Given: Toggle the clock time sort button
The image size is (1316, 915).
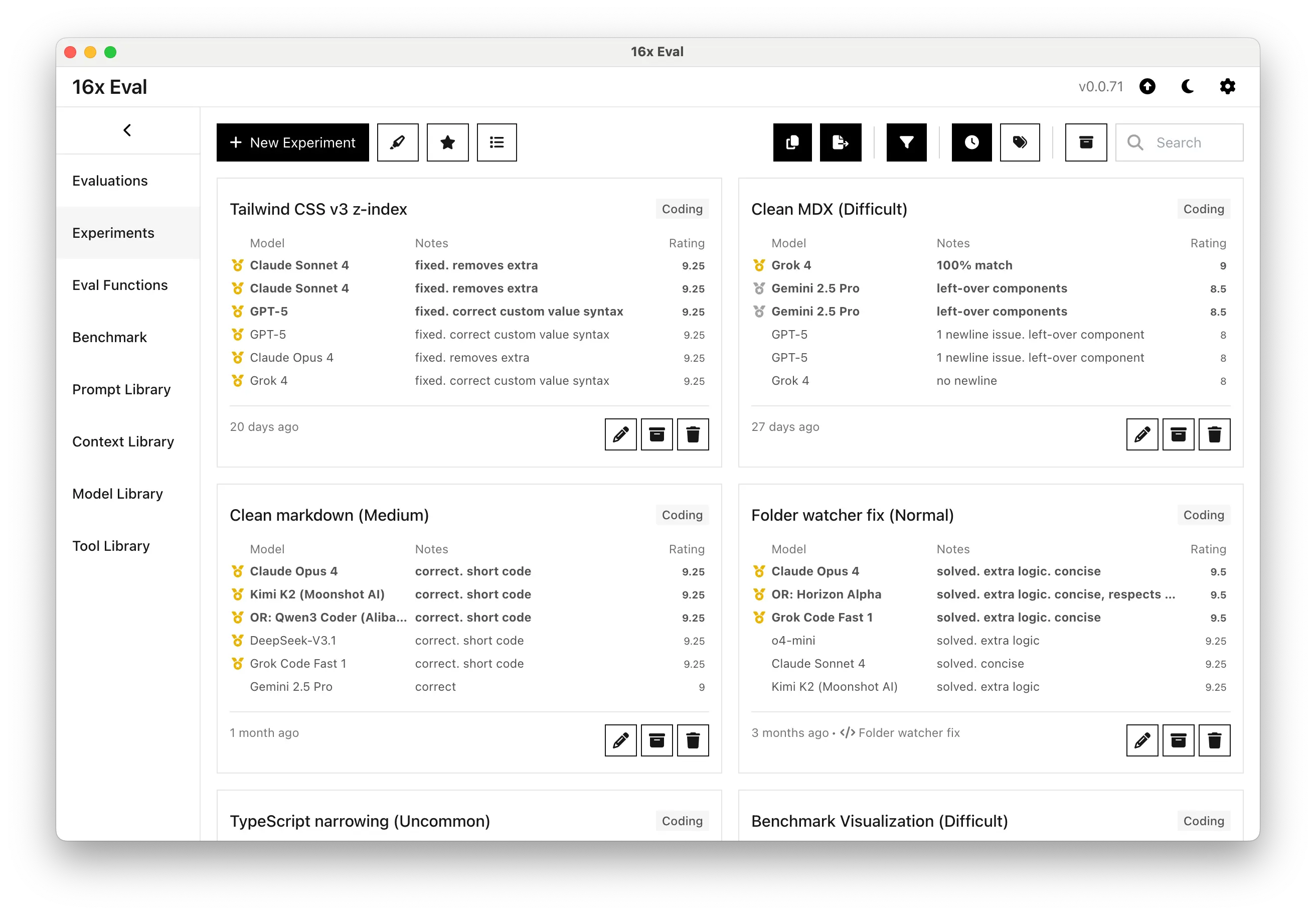Looking at the screenshot, I should tap(971, 142).
